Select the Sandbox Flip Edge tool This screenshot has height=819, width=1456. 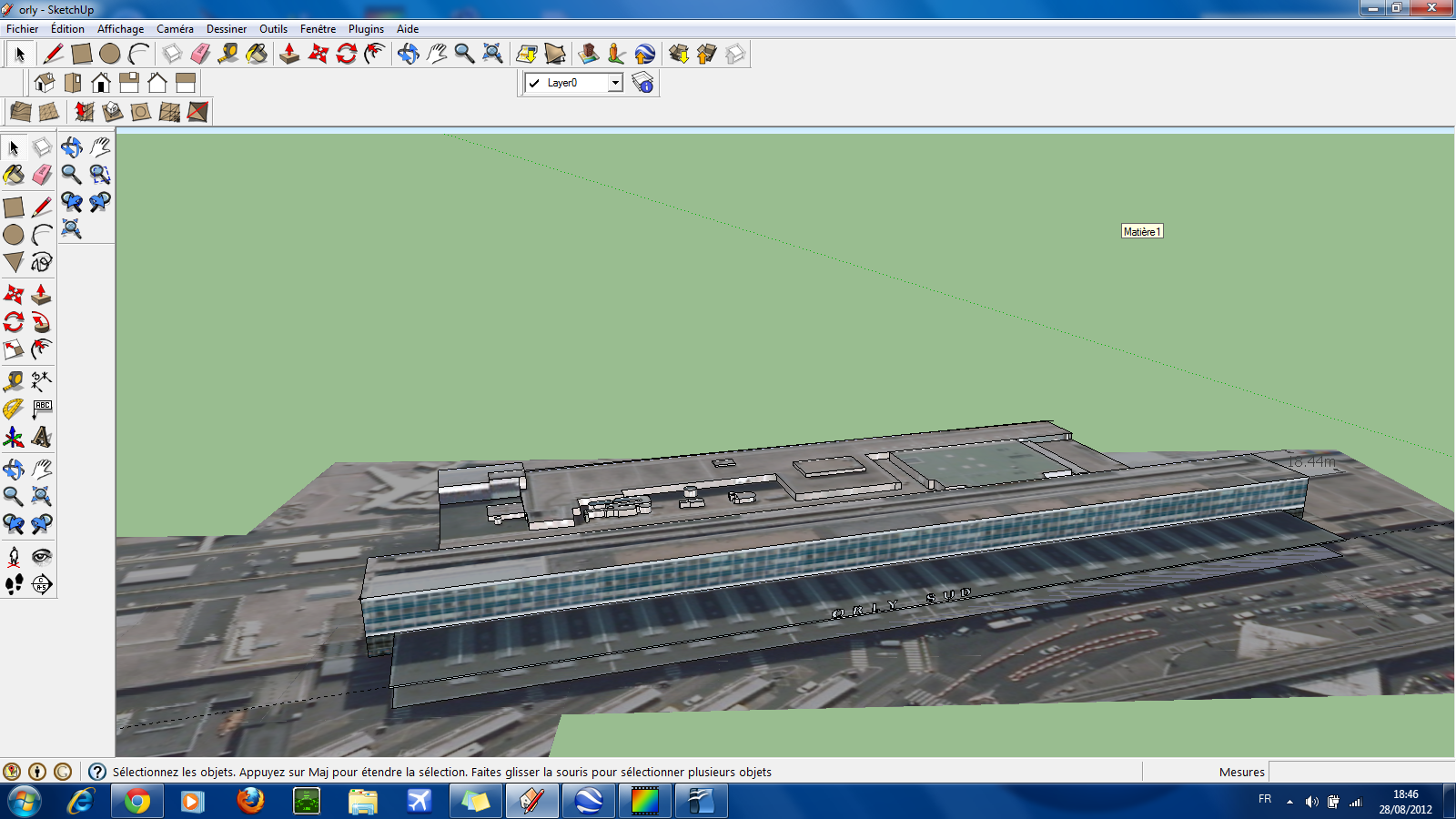[197, 112]
